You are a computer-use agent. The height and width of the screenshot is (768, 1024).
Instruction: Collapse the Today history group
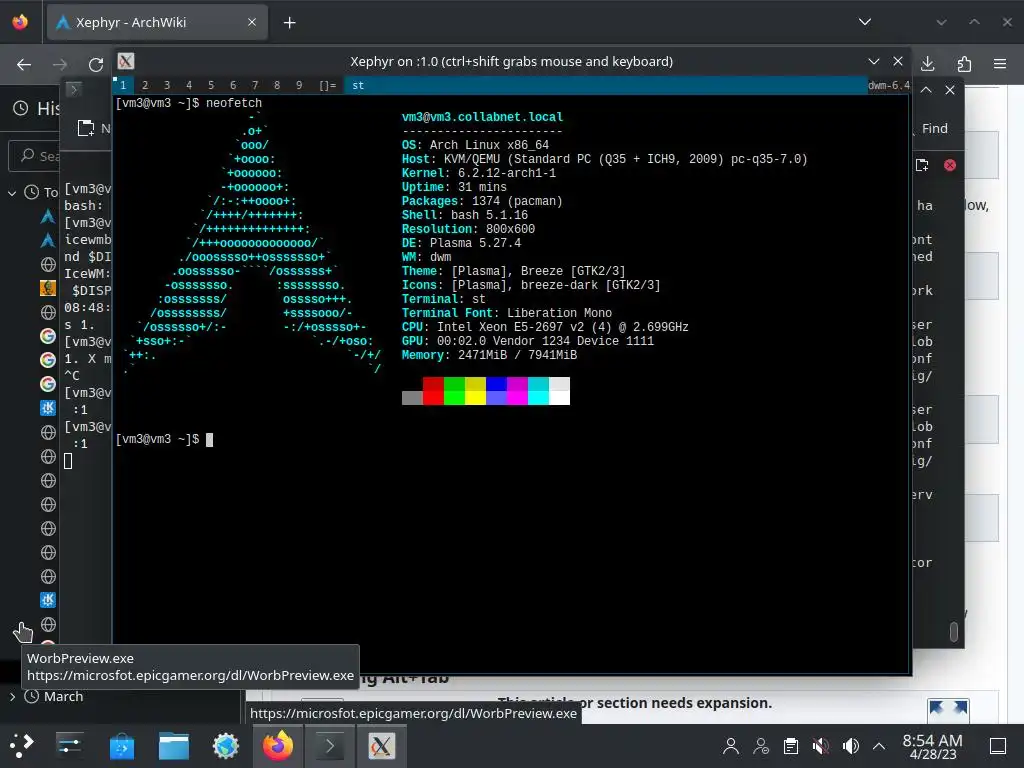pos(12,193)
